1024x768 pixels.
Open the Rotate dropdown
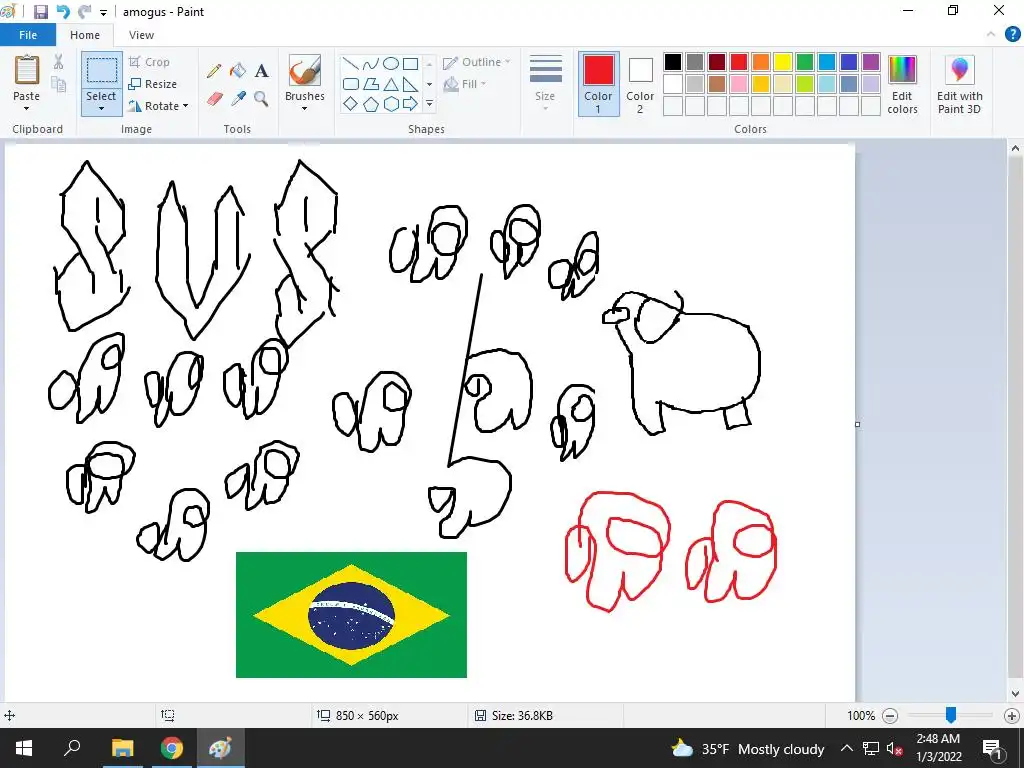pos(159,106)
